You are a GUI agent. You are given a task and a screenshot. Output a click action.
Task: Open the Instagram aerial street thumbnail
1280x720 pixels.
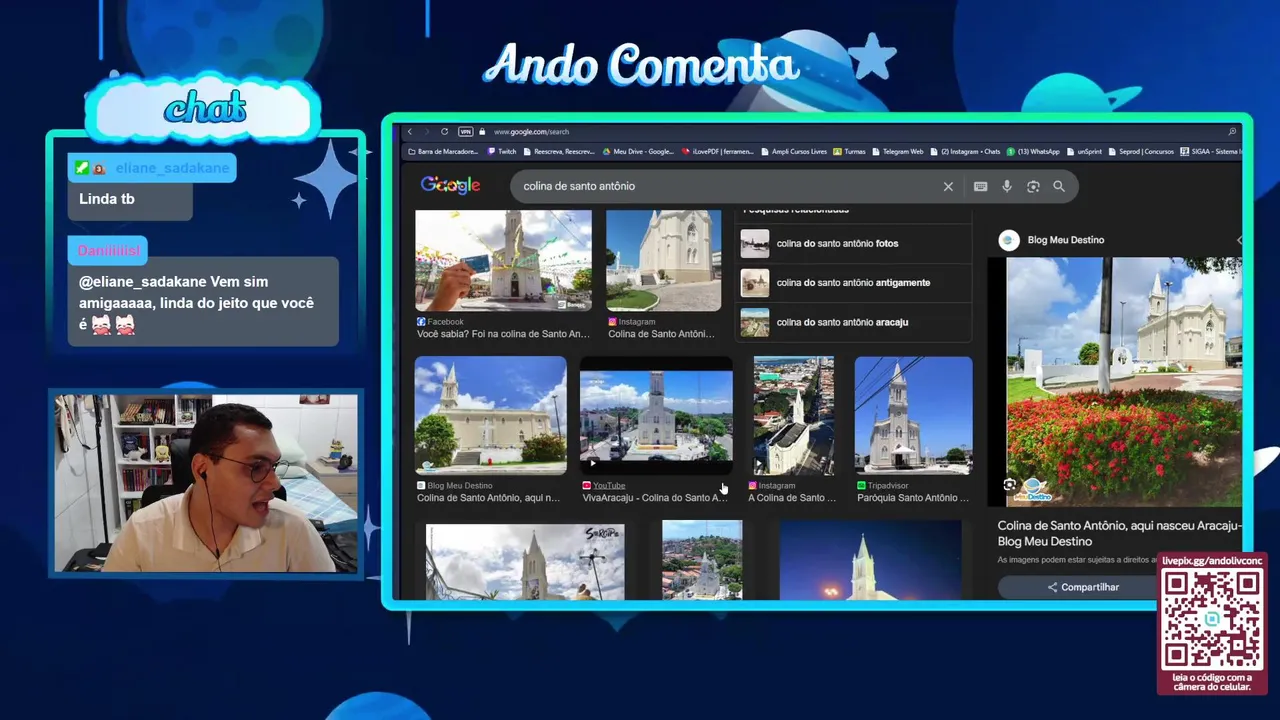tap(793, 415)
